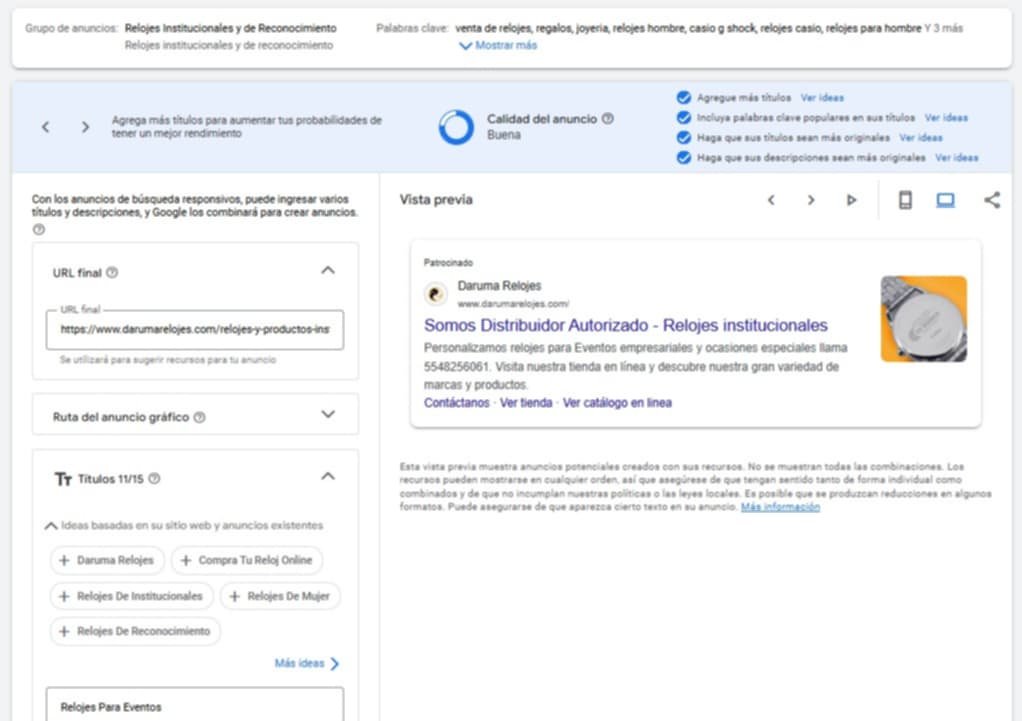Open the Más información link

point(780,507)
